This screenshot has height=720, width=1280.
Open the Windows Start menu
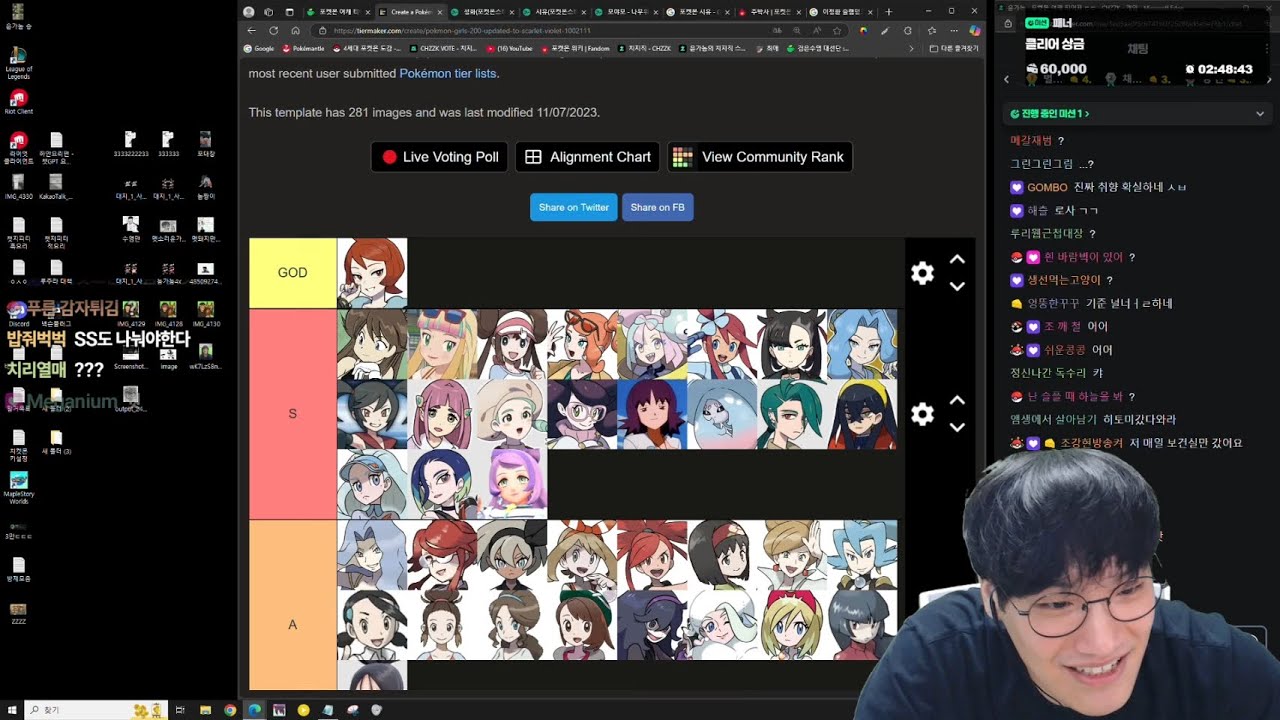(11, 710)
